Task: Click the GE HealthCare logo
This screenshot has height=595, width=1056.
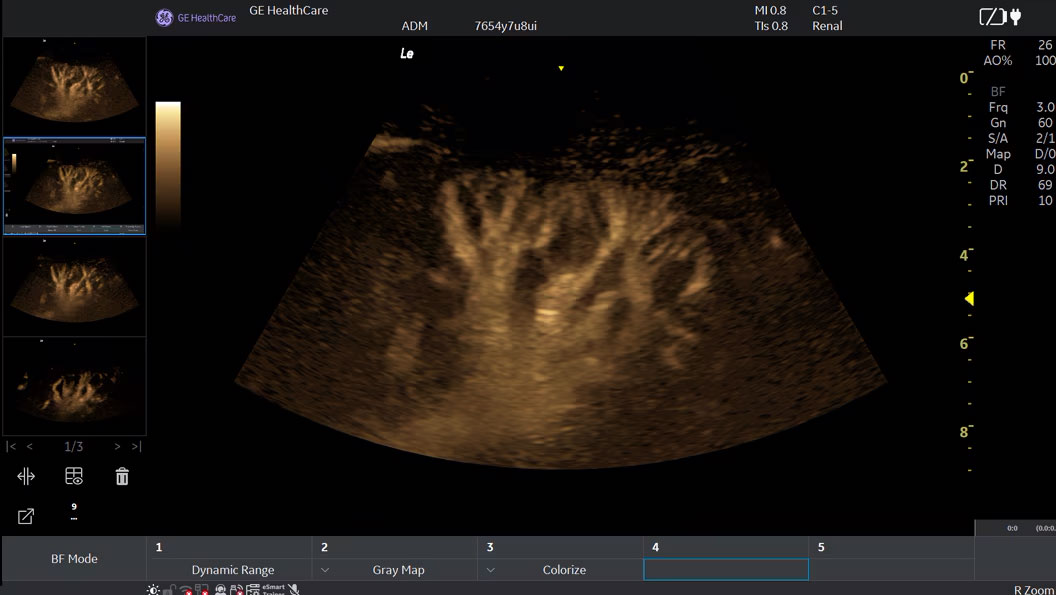Action: 195,18
